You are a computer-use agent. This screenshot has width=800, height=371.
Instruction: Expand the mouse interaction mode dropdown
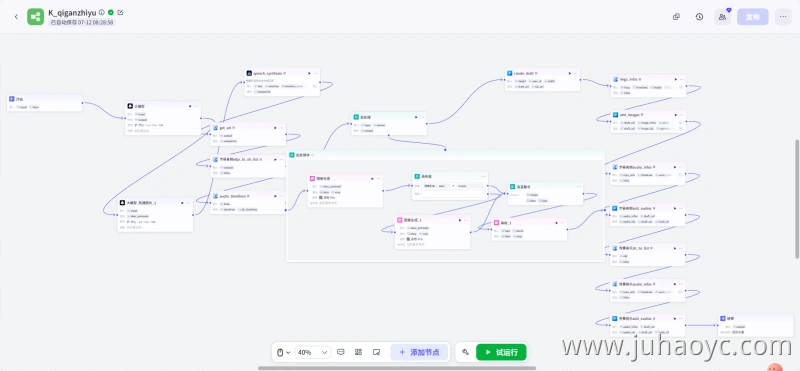point(284,352)
